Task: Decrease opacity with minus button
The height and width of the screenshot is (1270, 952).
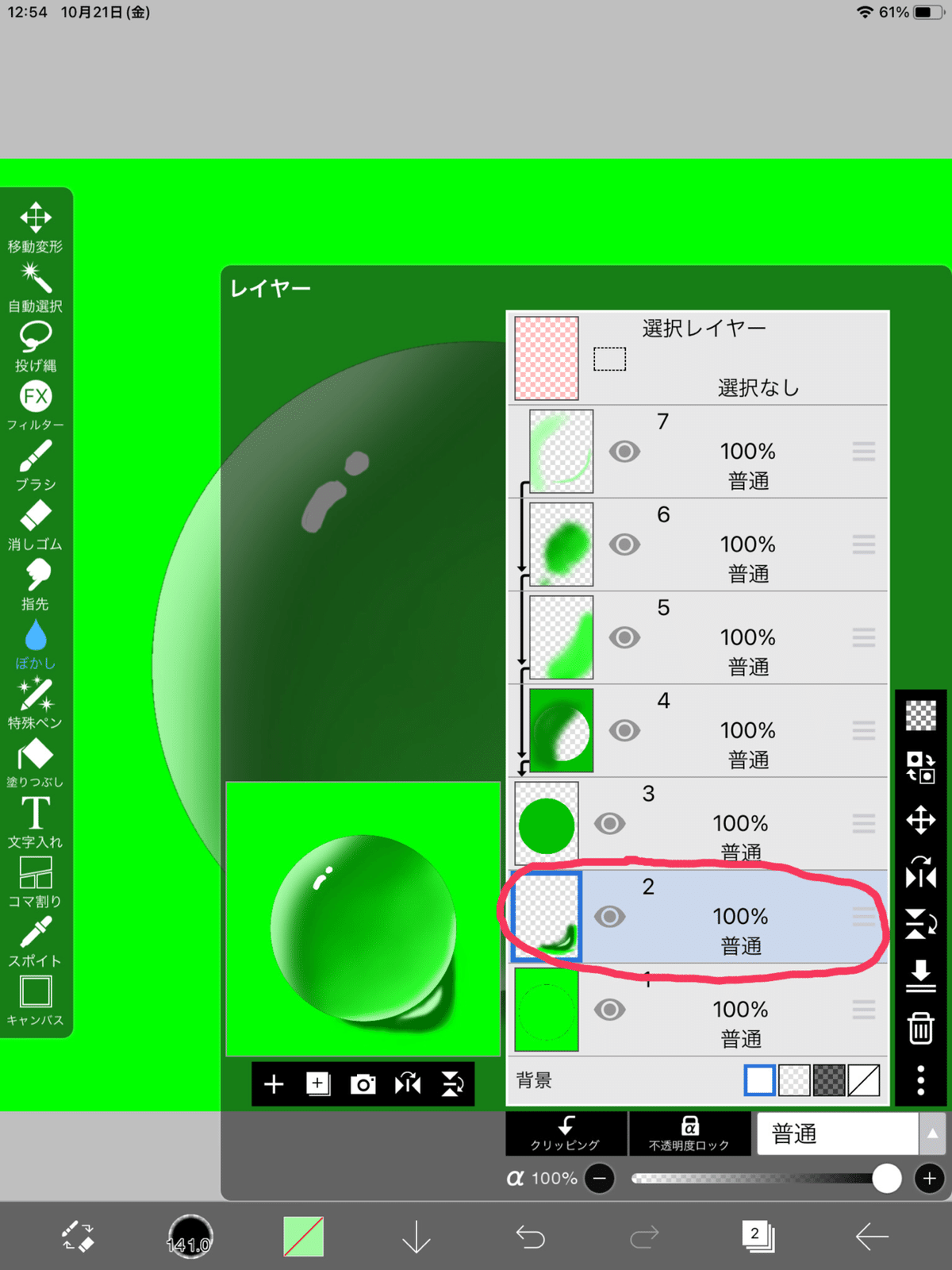Action: click(601, 1179)
